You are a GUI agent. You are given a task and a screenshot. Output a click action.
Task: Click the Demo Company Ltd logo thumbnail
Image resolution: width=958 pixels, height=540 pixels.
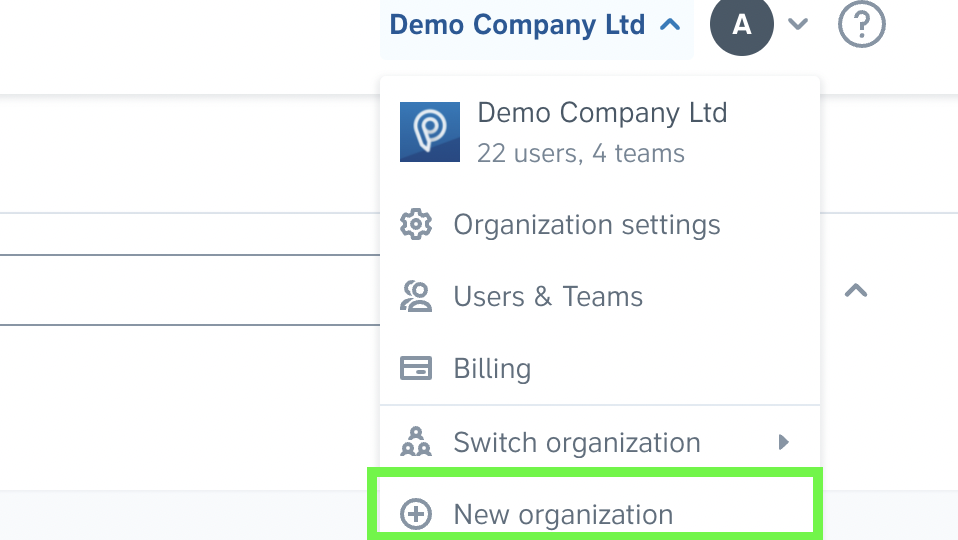[430, 132]
